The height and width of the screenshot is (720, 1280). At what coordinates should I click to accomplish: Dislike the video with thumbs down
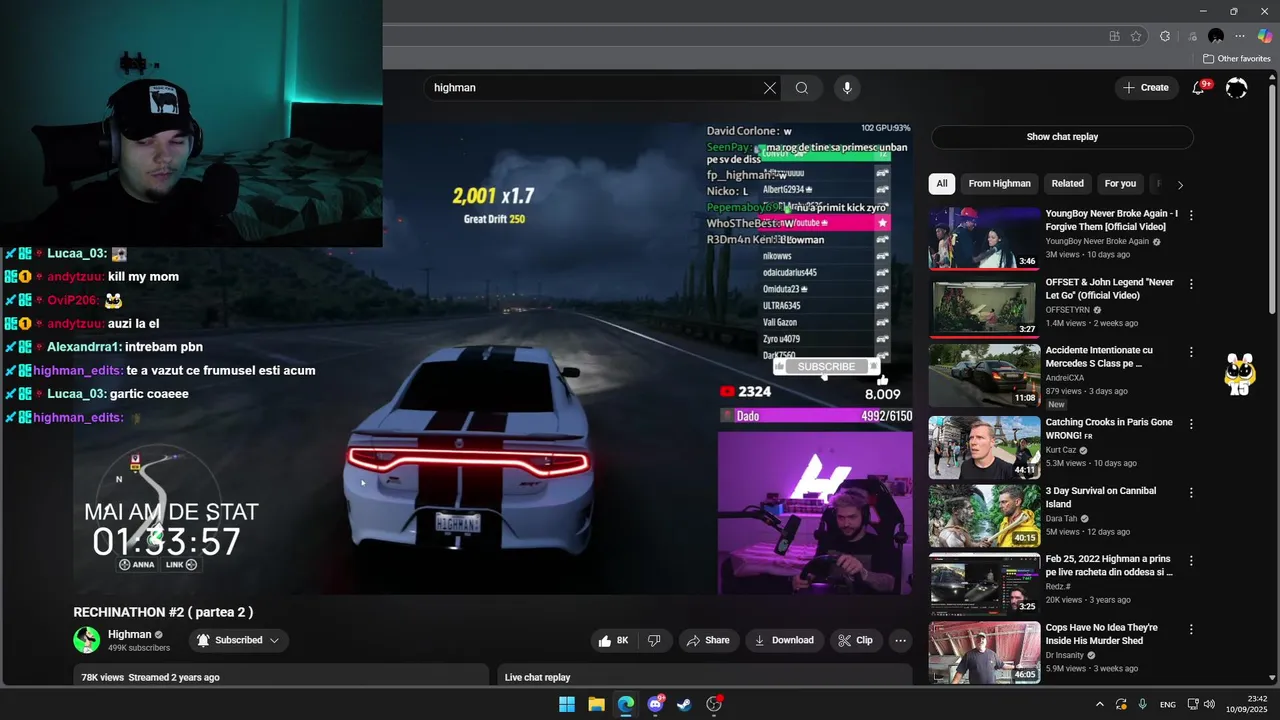pos(654,640)
